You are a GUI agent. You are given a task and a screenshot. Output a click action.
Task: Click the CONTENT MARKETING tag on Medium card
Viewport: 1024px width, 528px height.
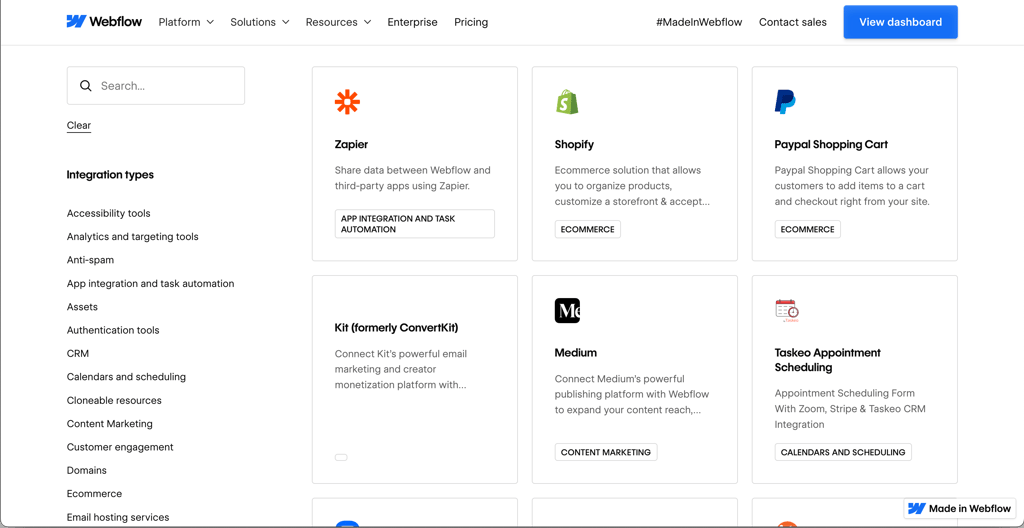coord(606,452)
